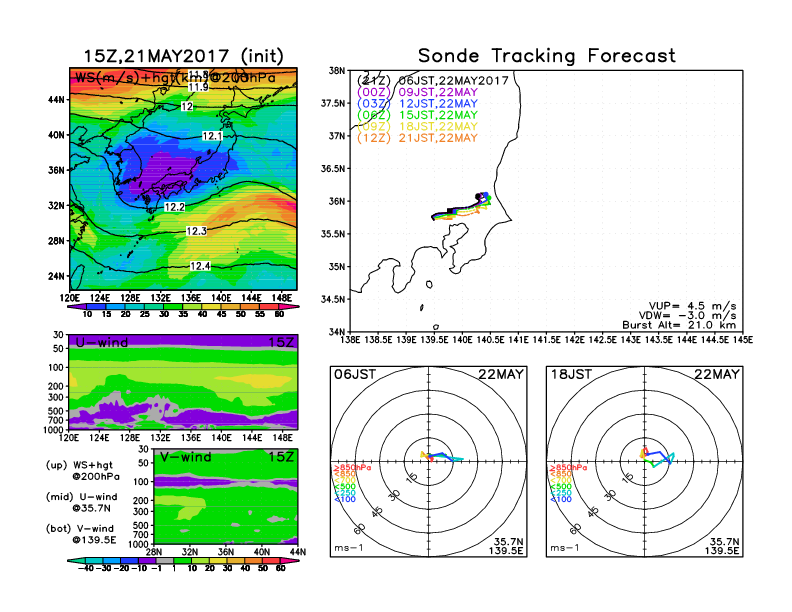Viewport: 792px width, 612px height.
Task: Select the "WS(m/s)+hgt(km)@200hPa" map label
Action: point(175,78)
